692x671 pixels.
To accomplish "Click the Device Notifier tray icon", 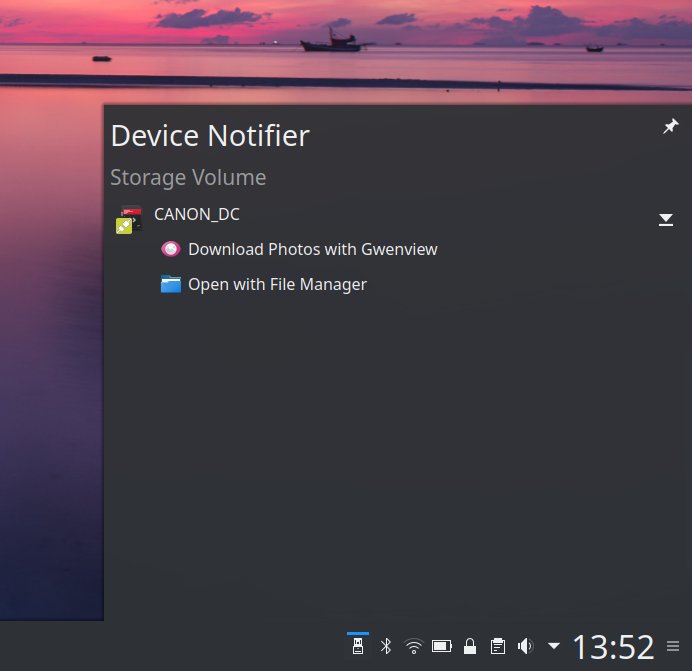I will pos(357,646).
